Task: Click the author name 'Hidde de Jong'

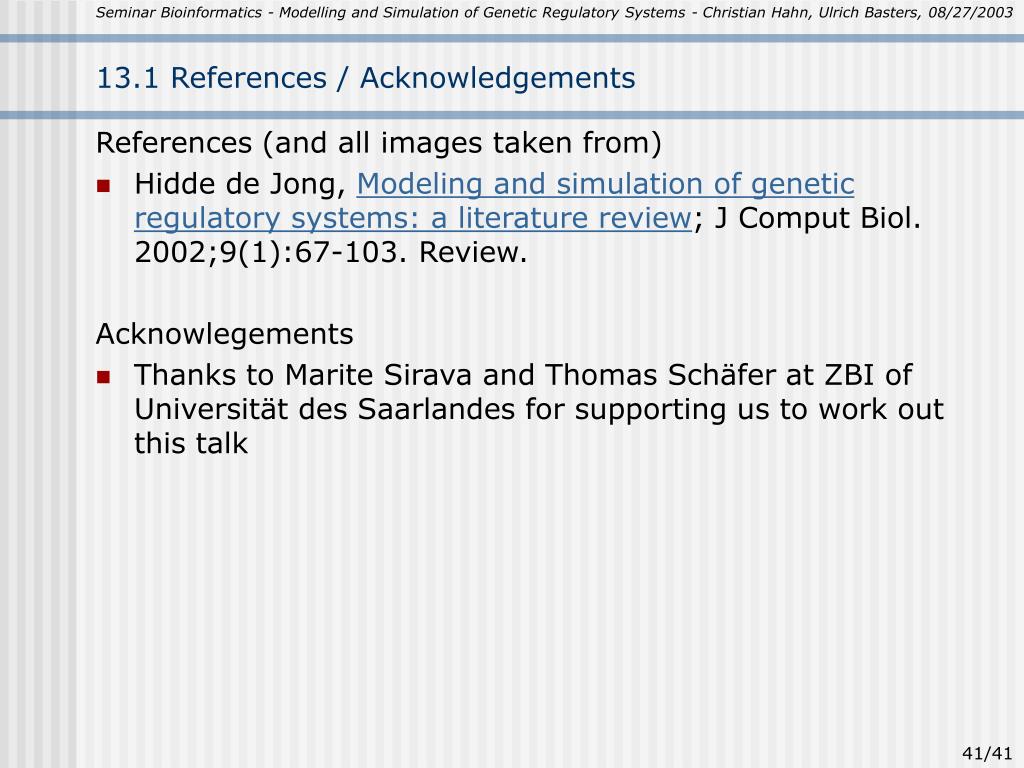Action: (240, 184)
